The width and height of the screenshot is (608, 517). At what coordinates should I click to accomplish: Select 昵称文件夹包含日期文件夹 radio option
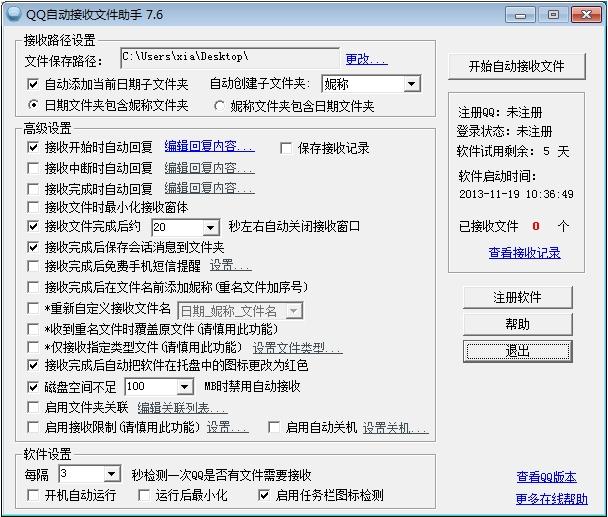[x=219, y=105]
